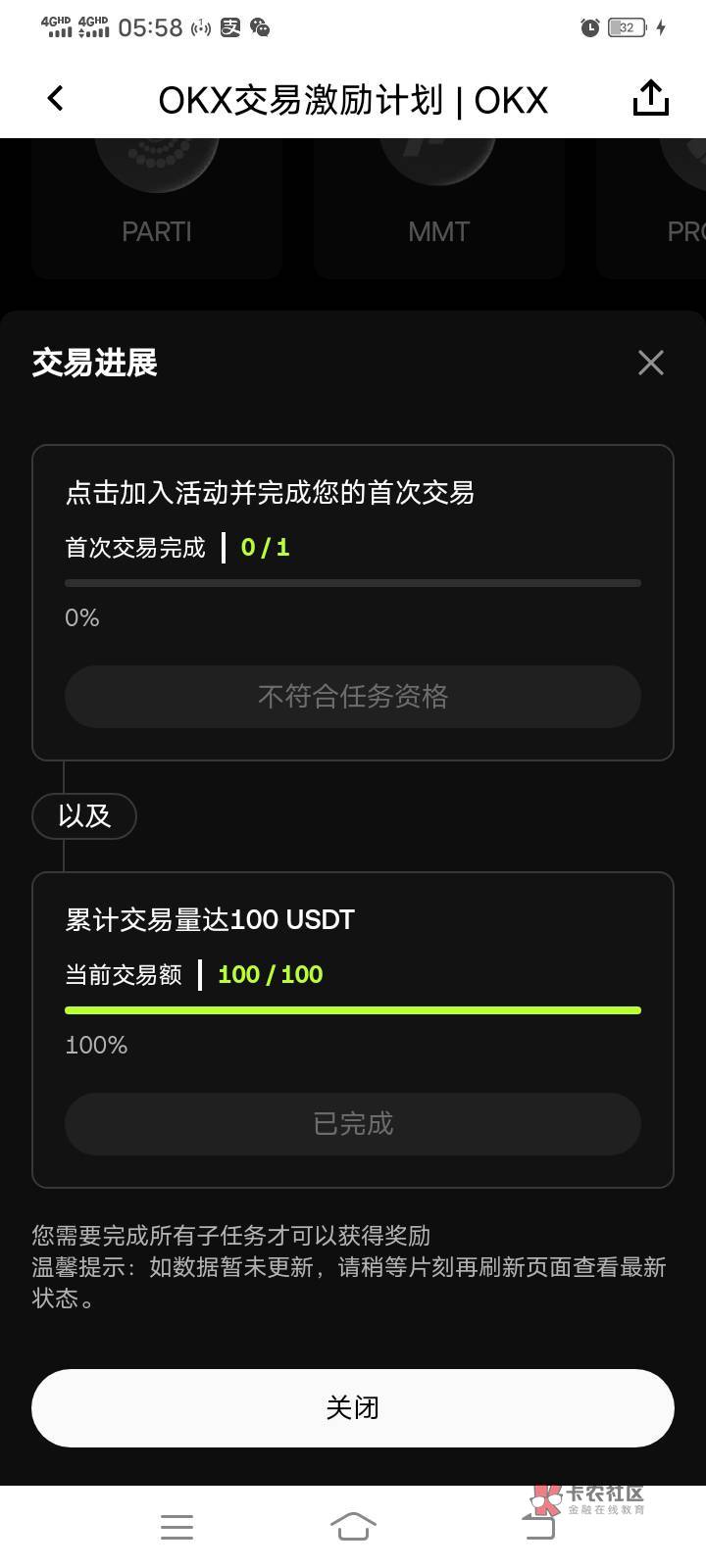Tap the WeChat notification icon
The height and width of the screenshot is (1568, 706).
pyautogui.click(x=260, y=27)
